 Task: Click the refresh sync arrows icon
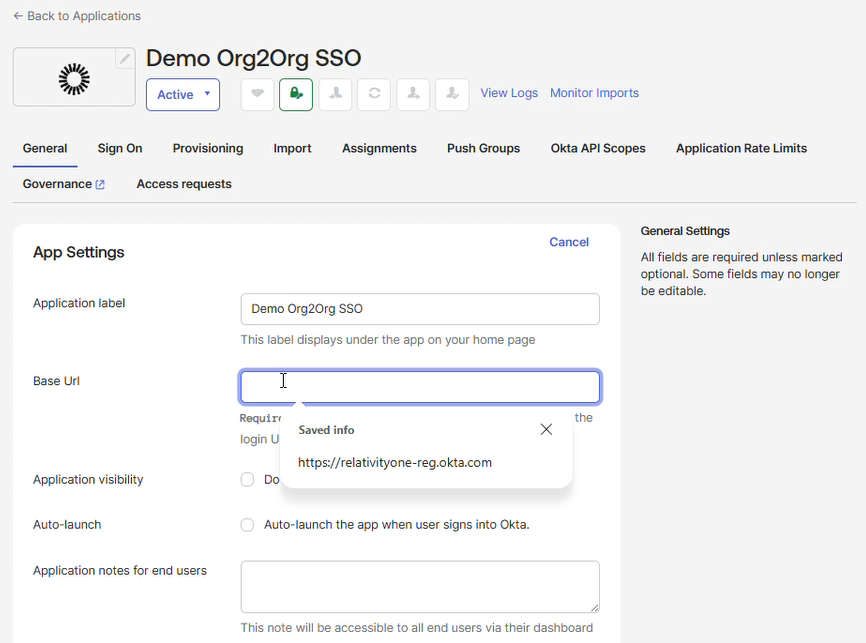click(x=374, y=94)
